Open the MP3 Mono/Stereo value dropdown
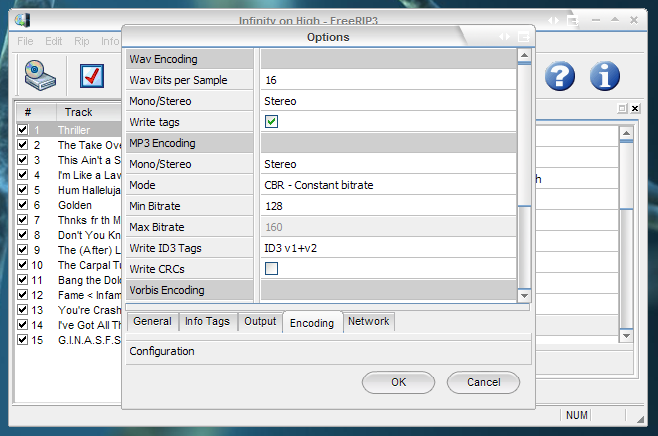 (389, 164)
